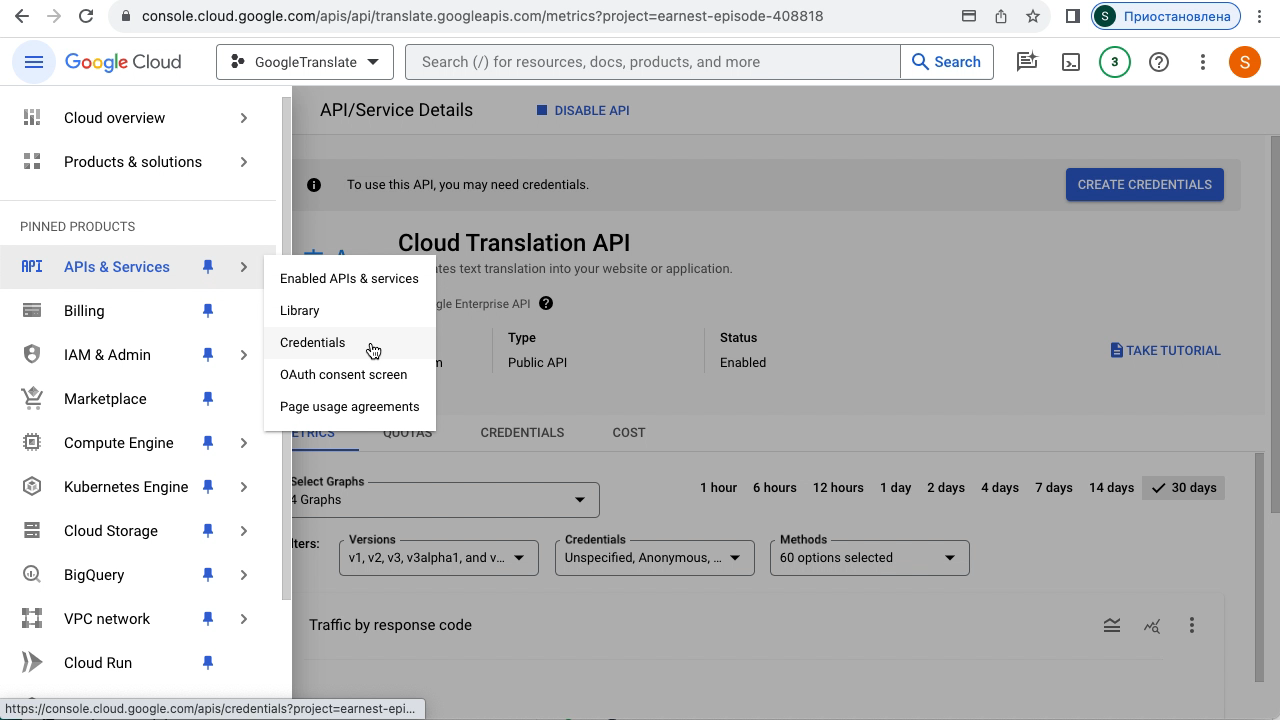This screenshot has width=1280, height=720.
Task: Unpin Marketplace from pinned products
Action: (x=208, y=399)
